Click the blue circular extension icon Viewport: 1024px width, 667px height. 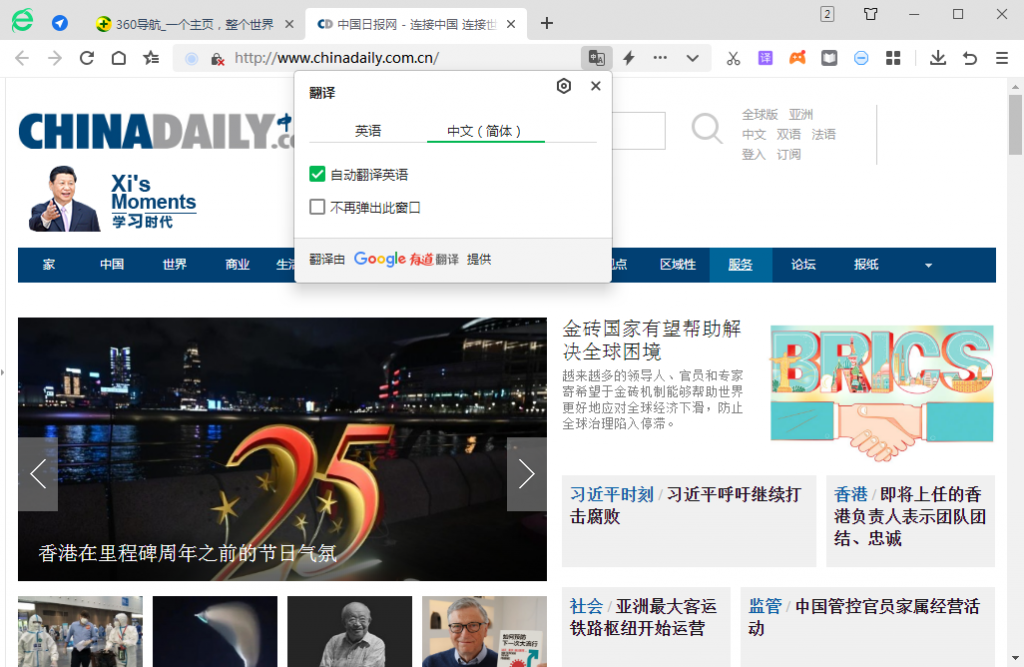coord(861,58)
